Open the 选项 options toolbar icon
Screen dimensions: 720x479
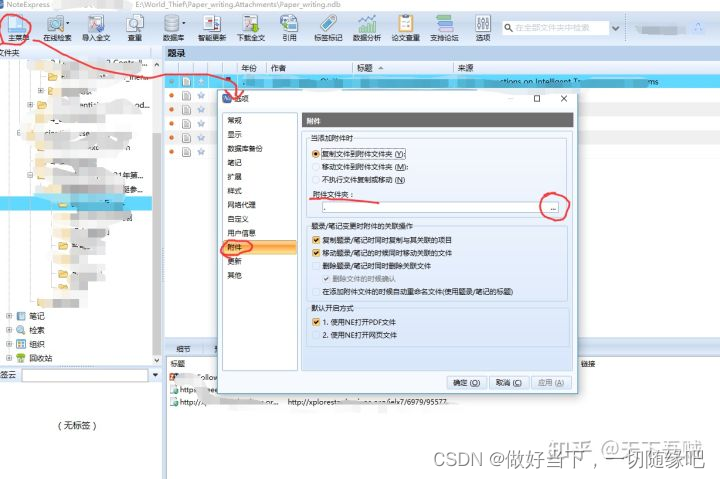(x=483, y=23)
